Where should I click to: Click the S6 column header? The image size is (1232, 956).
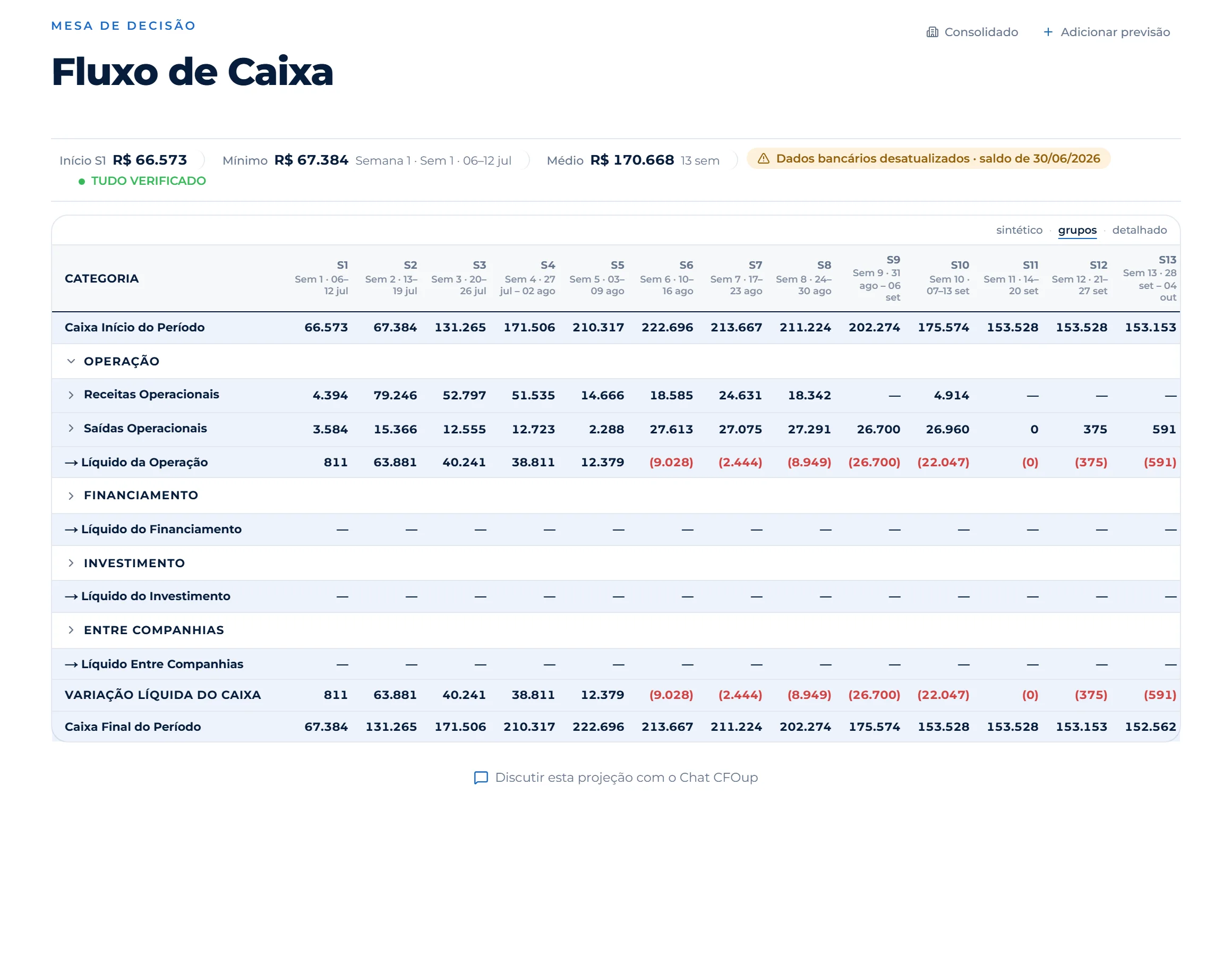click(667, 278)
